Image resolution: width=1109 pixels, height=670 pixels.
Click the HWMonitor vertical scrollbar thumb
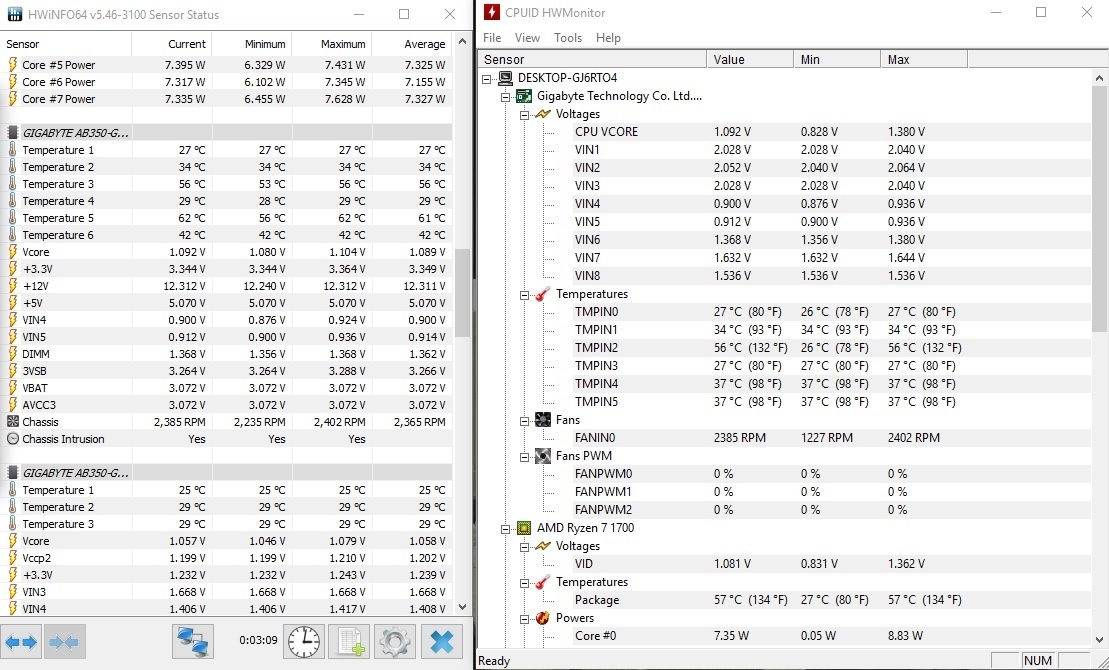(x=1099, y=209)
